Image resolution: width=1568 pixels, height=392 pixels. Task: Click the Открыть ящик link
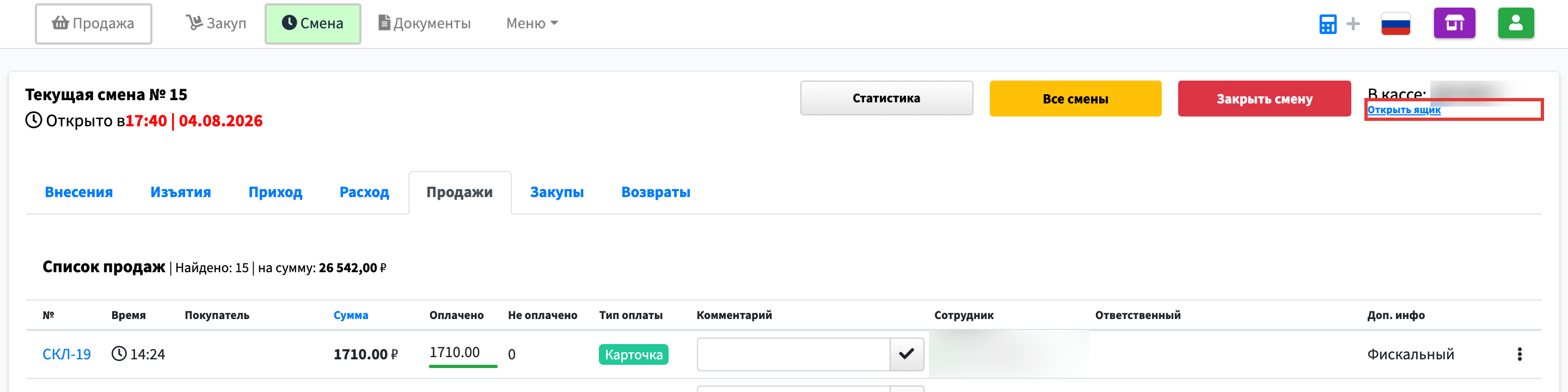click(x=1404, y=110)
